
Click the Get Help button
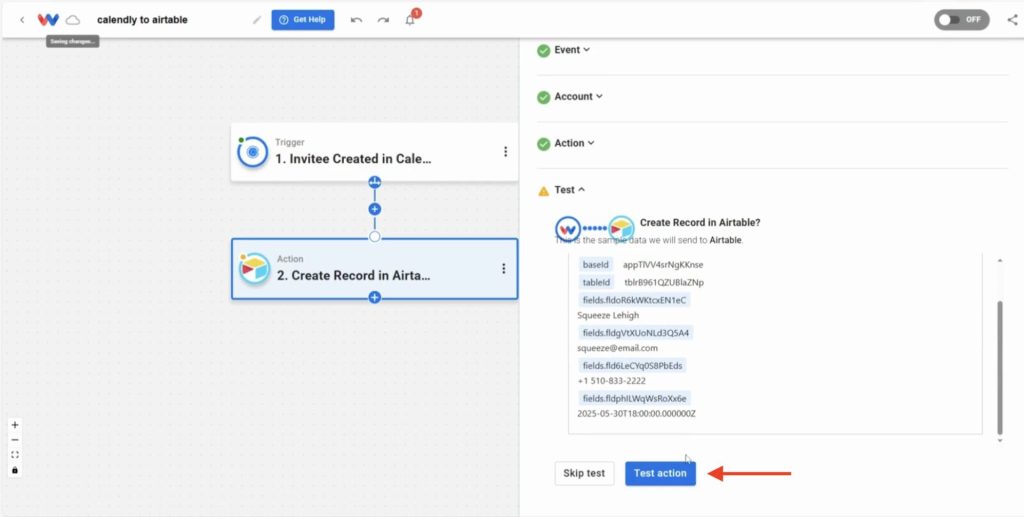[303, 20]
